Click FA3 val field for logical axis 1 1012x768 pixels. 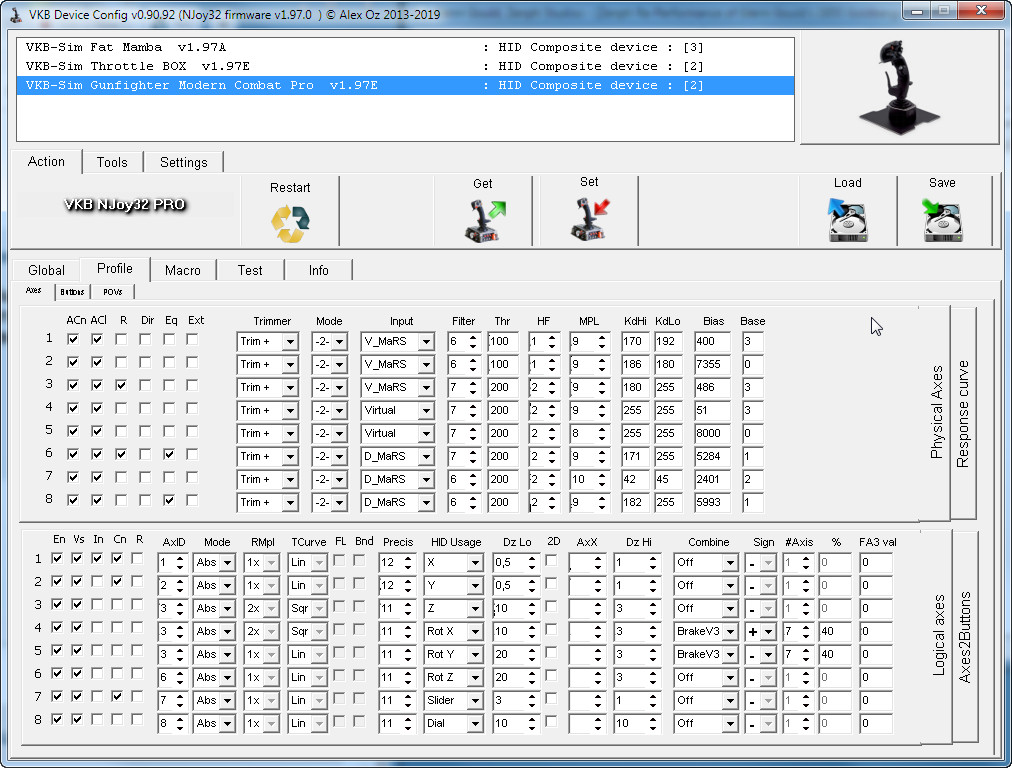click(x=876, y=563)
